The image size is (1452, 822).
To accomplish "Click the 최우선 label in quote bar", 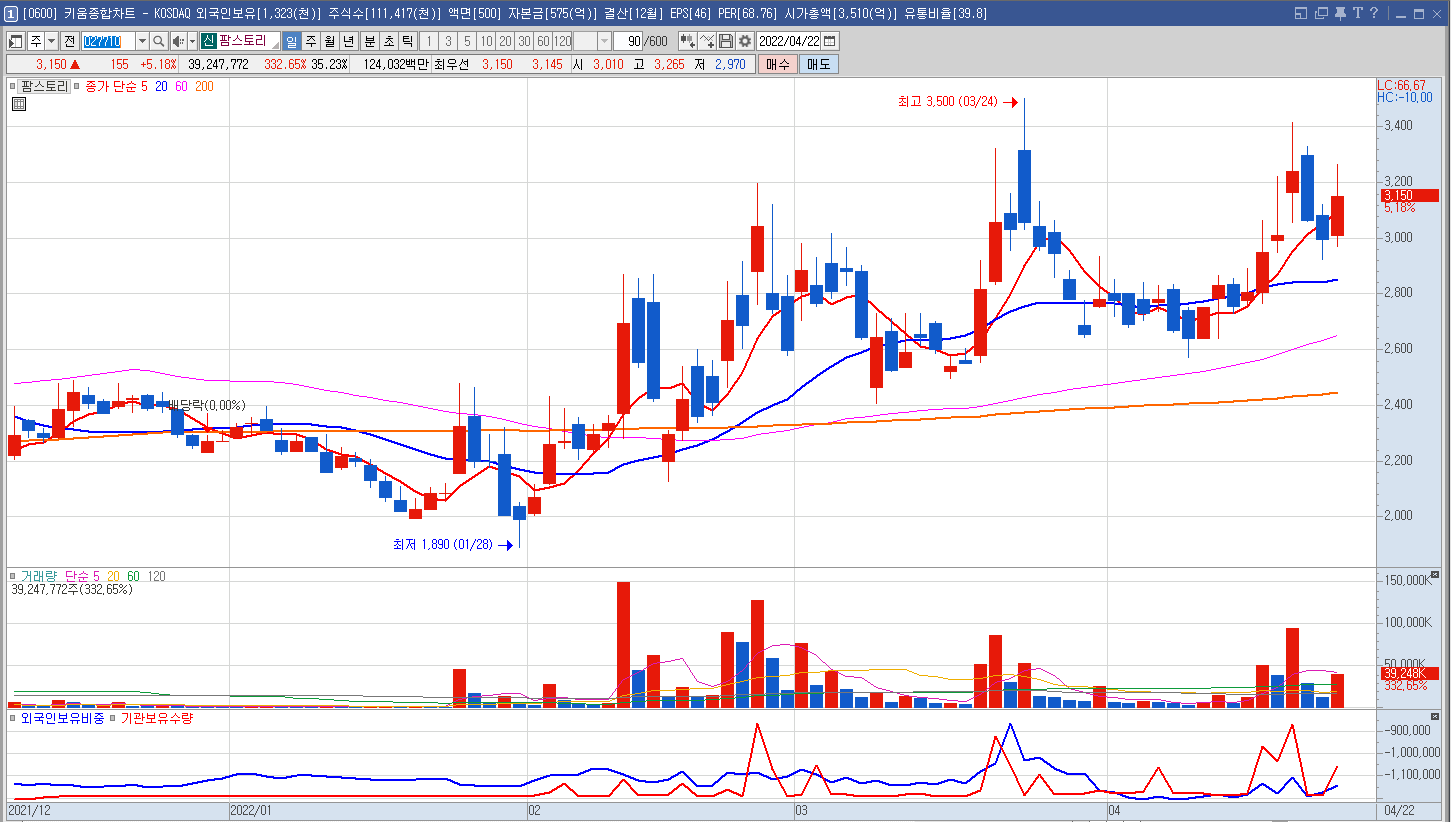I will 450,64.
